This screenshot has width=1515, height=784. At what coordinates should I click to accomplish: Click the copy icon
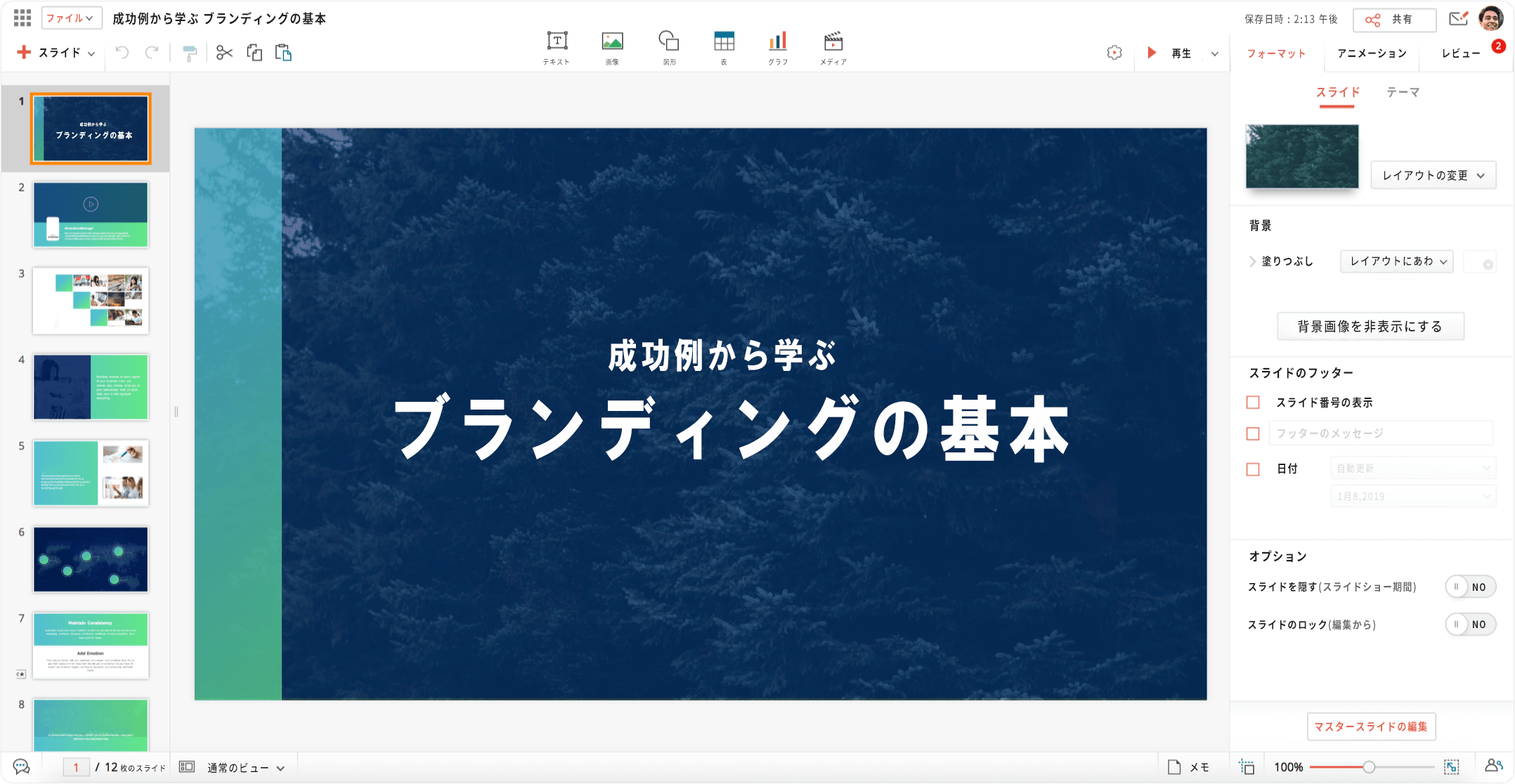[254, 53]
